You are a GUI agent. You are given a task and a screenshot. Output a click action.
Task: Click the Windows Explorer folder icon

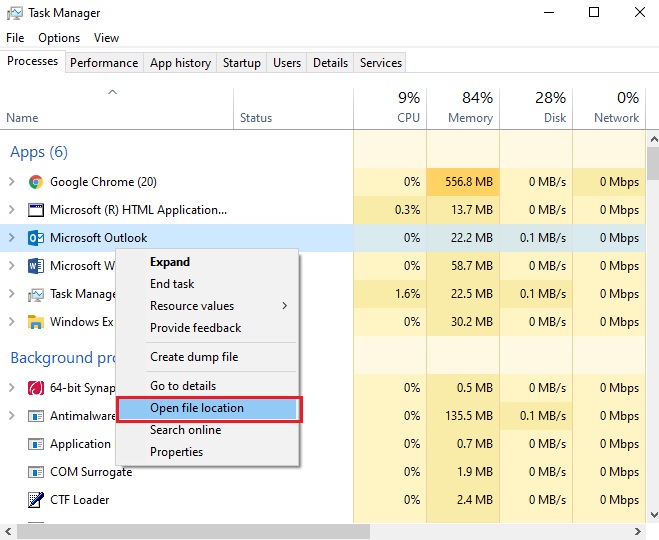(x=36, y=322)
